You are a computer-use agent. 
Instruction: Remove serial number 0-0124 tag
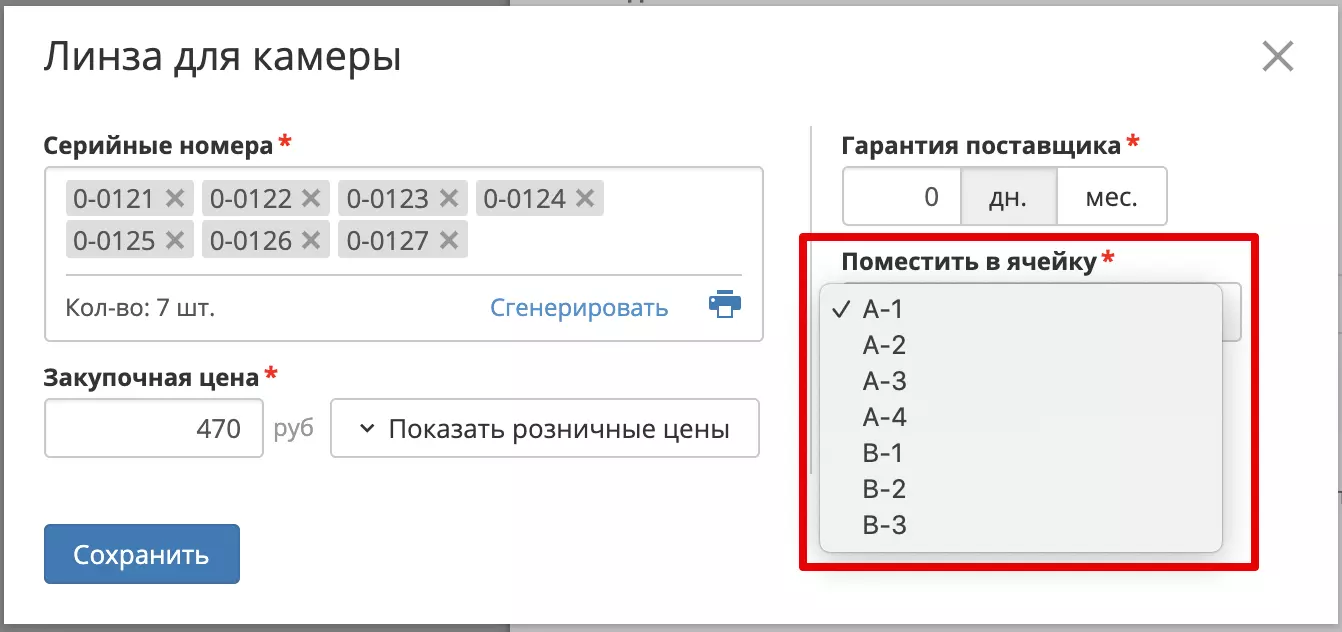pos(585,199)
